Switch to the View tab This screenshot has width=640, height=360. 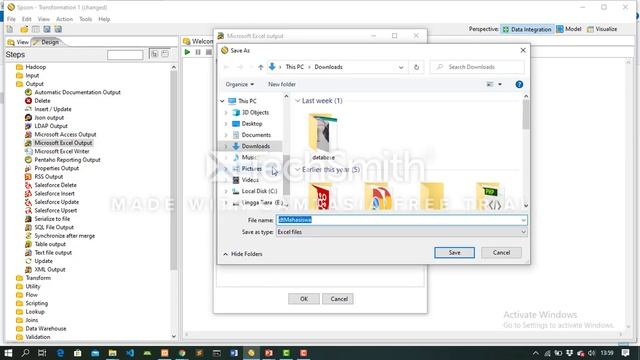point(18,42)
